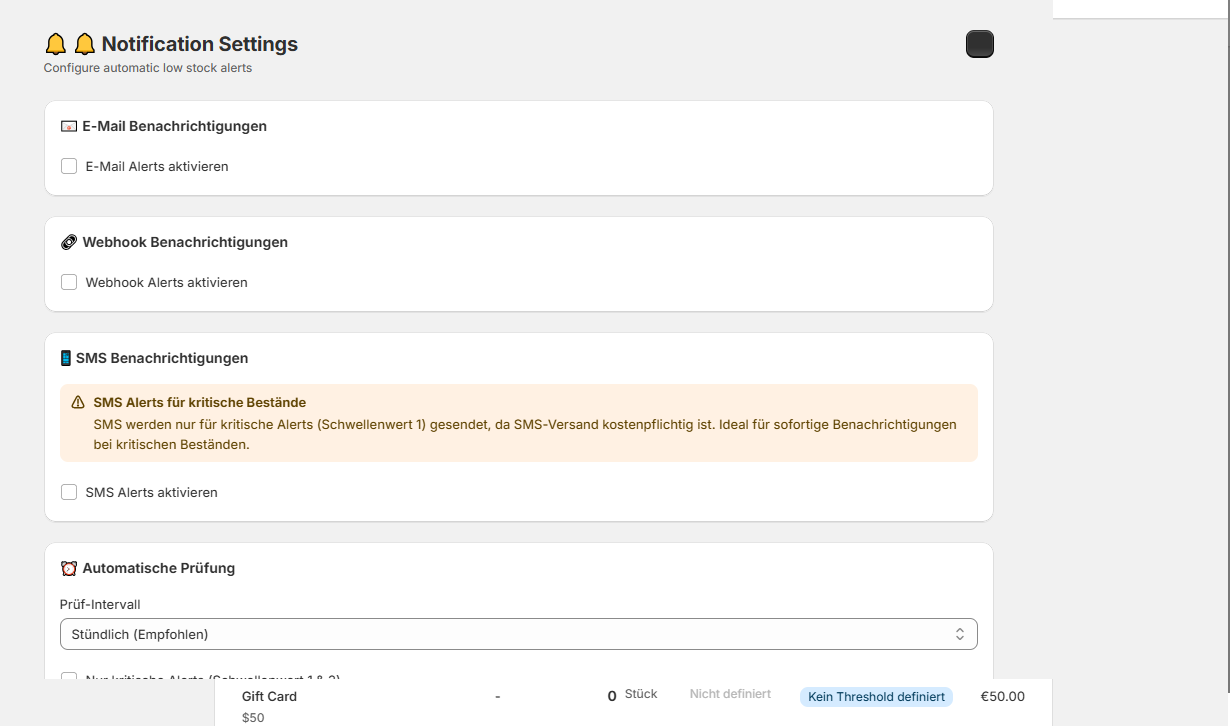This screenshot has width=1230, height=726.
Task: Click the phone icon beside SMS Benachrichtigungen
Action: pyautogui.click(x=66, y=358)
